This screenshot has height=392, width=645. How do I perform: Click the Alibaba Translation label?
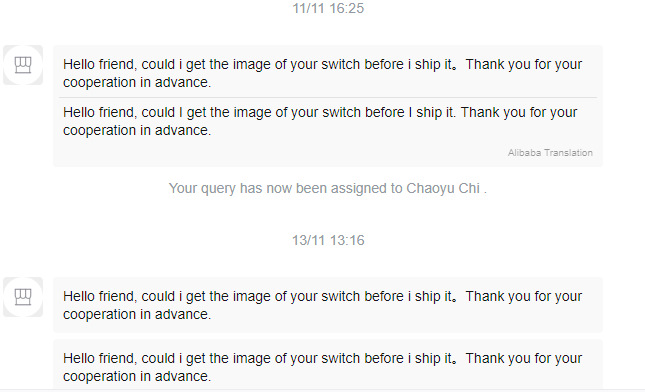coord(550,153)
